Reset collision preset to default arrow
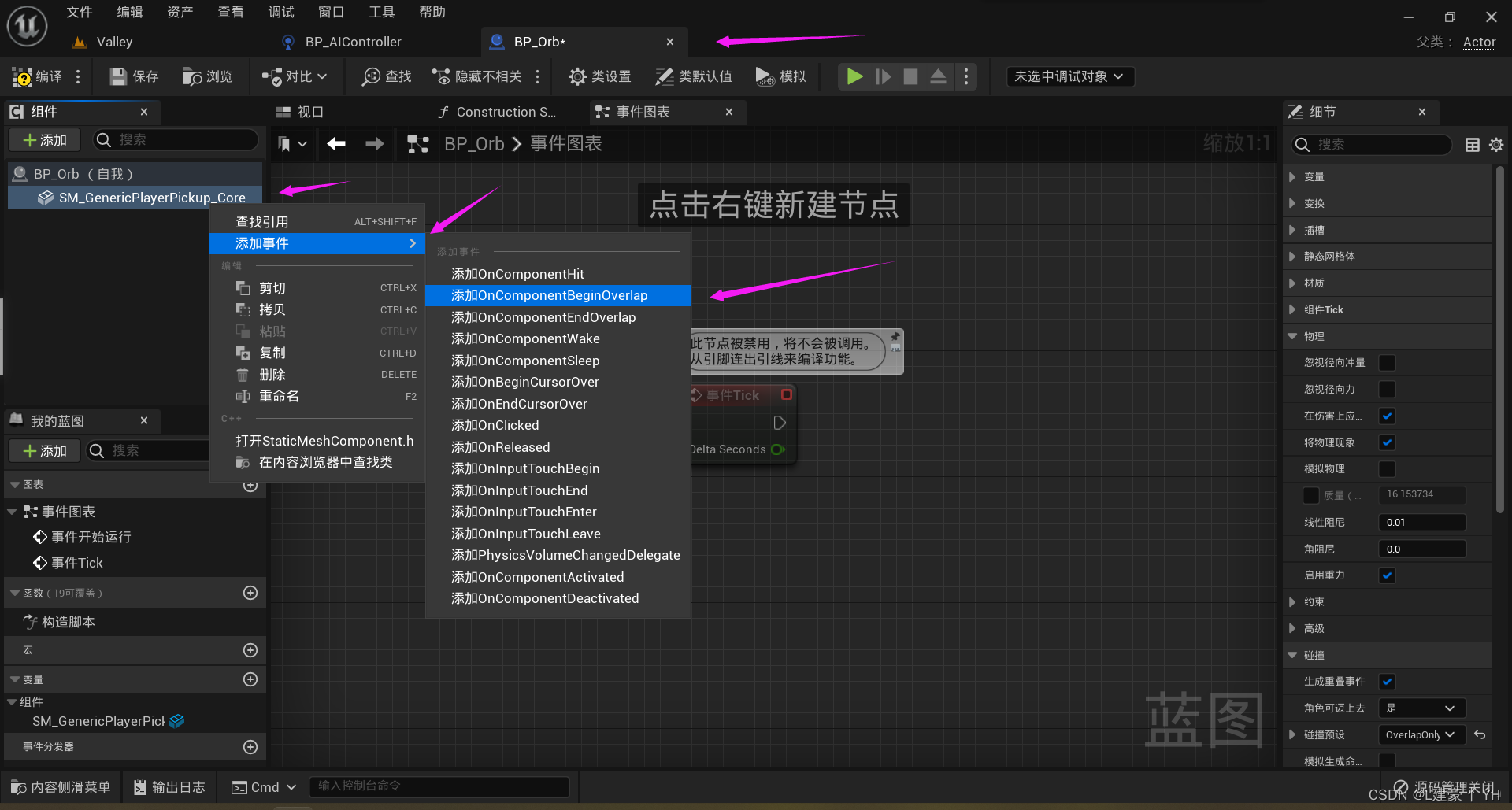 [1480, 734]
